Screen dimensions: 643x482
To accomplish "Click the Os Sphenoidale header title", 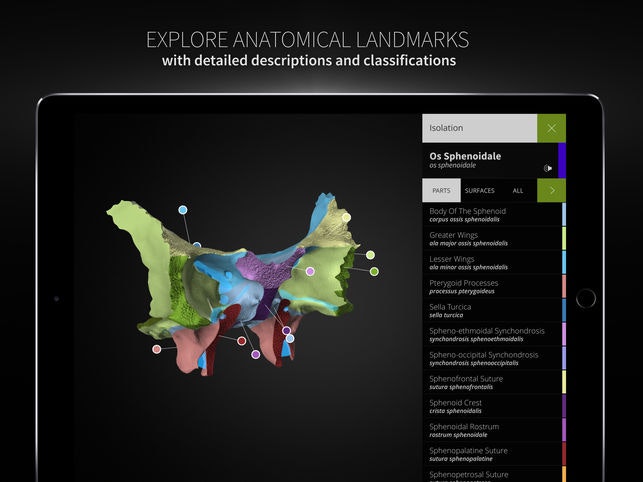I will click(x=465, y=156).
